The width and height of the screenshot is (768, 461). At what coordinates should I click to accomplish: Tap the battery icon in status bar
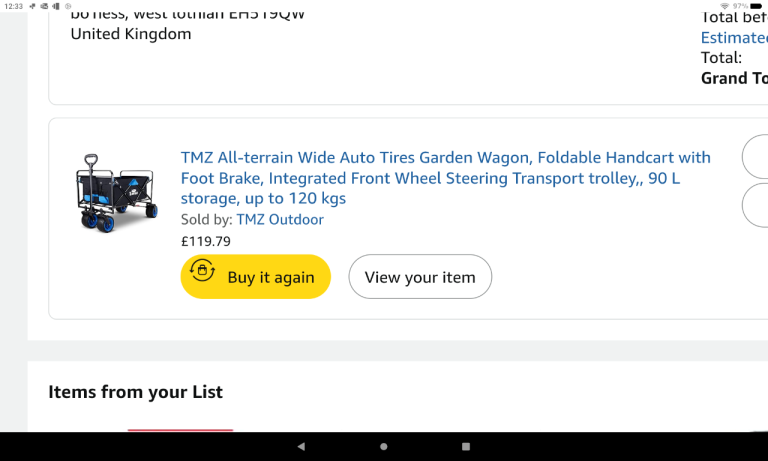click(x=757, y=6)
